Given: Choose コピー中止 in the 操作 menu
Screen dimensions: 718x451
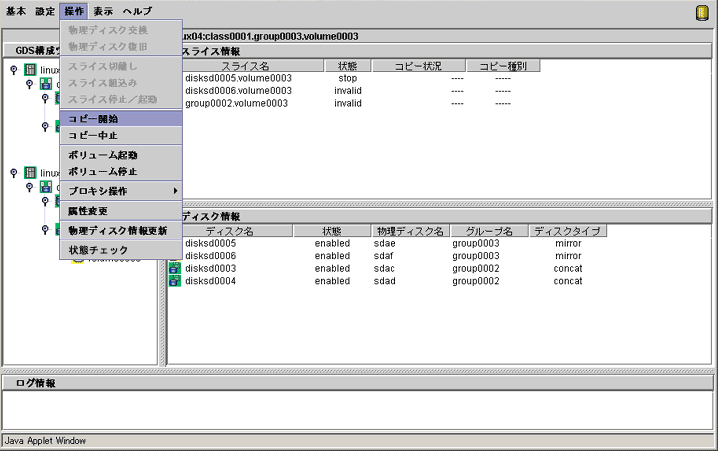Looking at the screenshot, I should [x=93, y=135].
